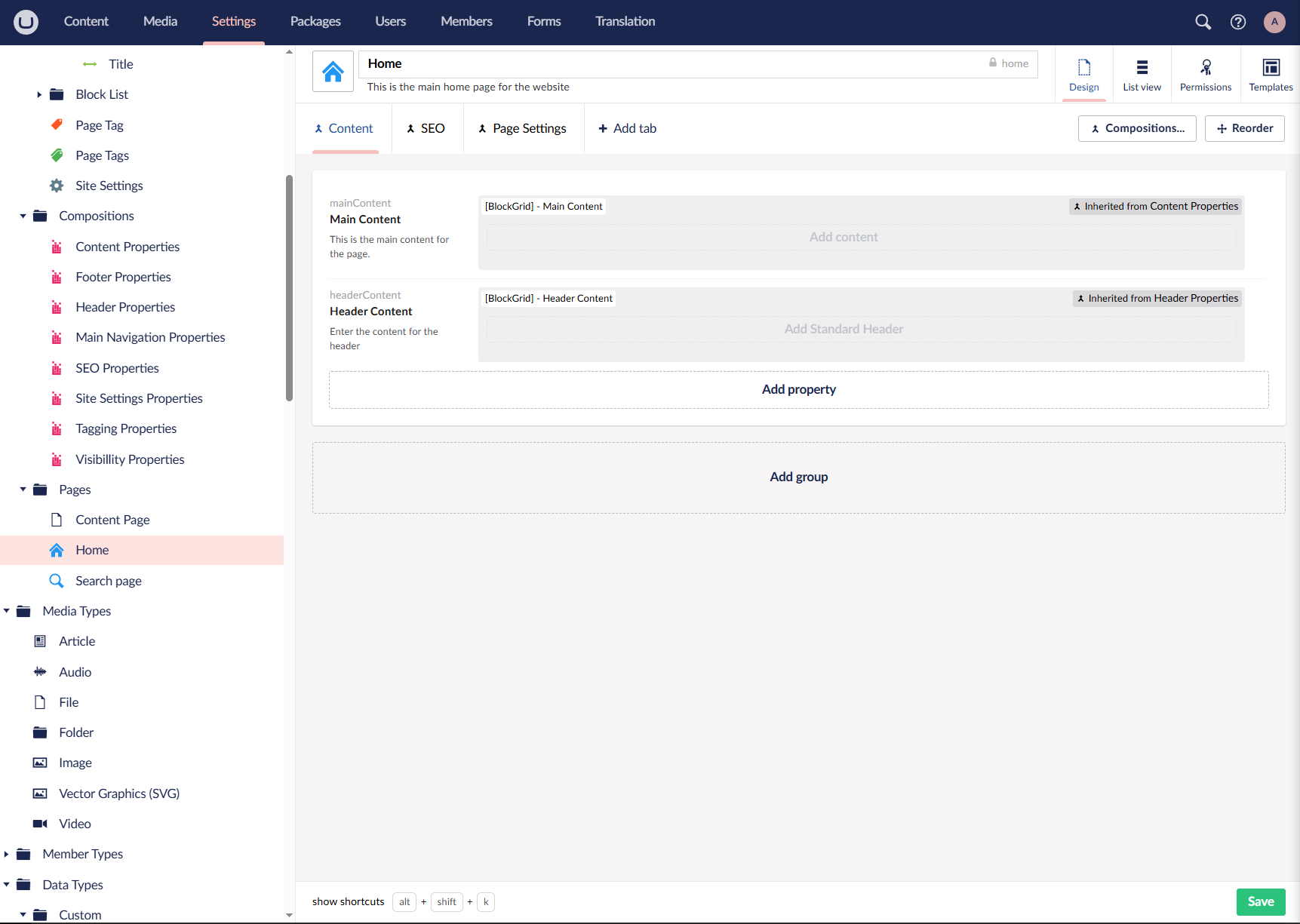Screen dimensions: 1300x924
Task: Open the help question mark icon
Action: pyautogui.click(x=1238, y=22)
